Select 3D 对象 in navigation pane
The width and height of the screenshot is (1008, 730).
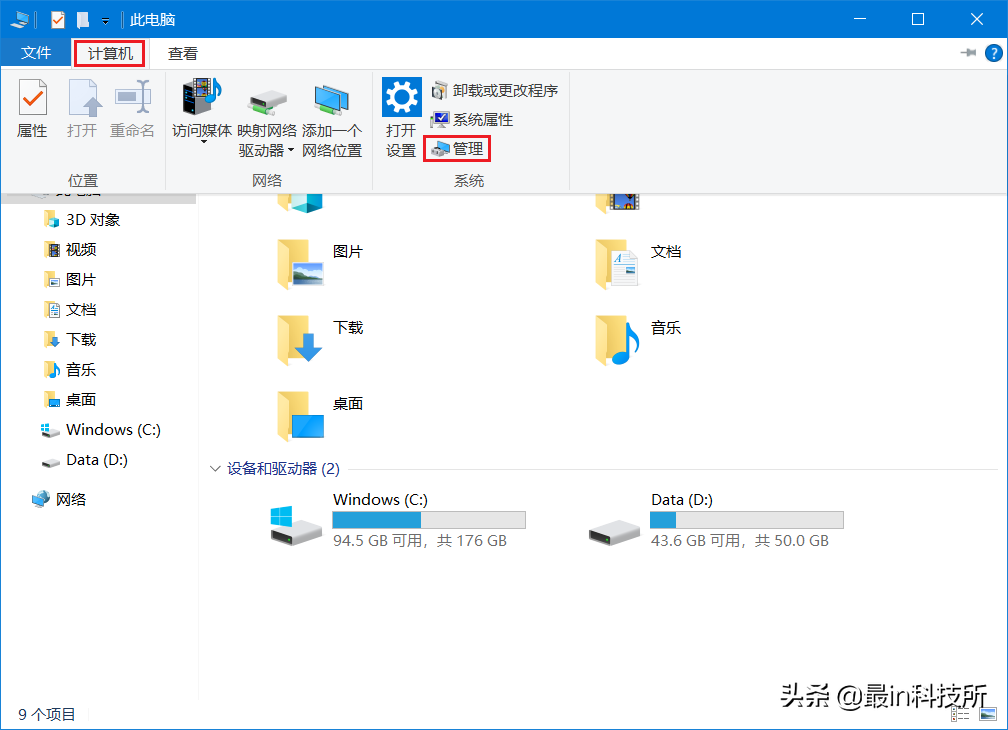[x=82, y=220]
